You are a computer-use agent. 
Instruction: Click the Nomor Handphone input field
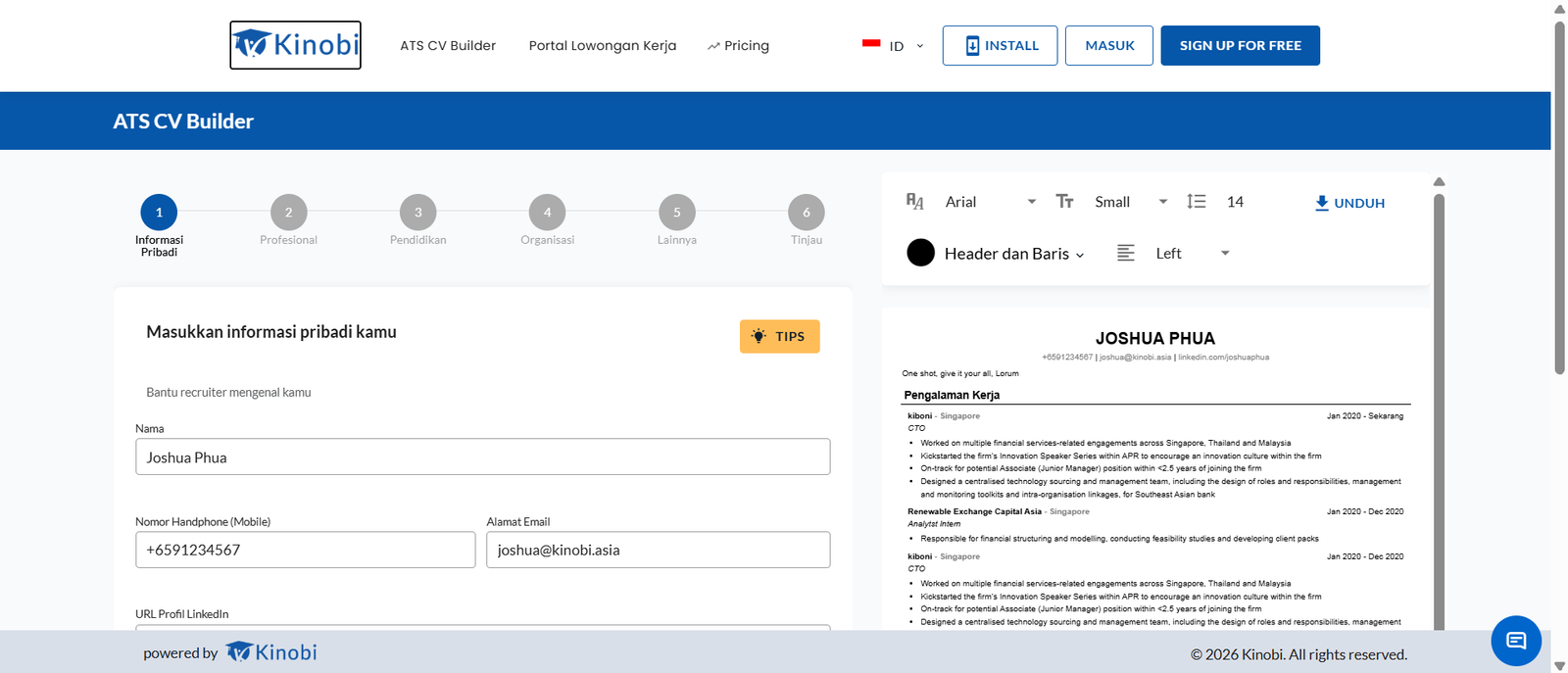[306, 550]
